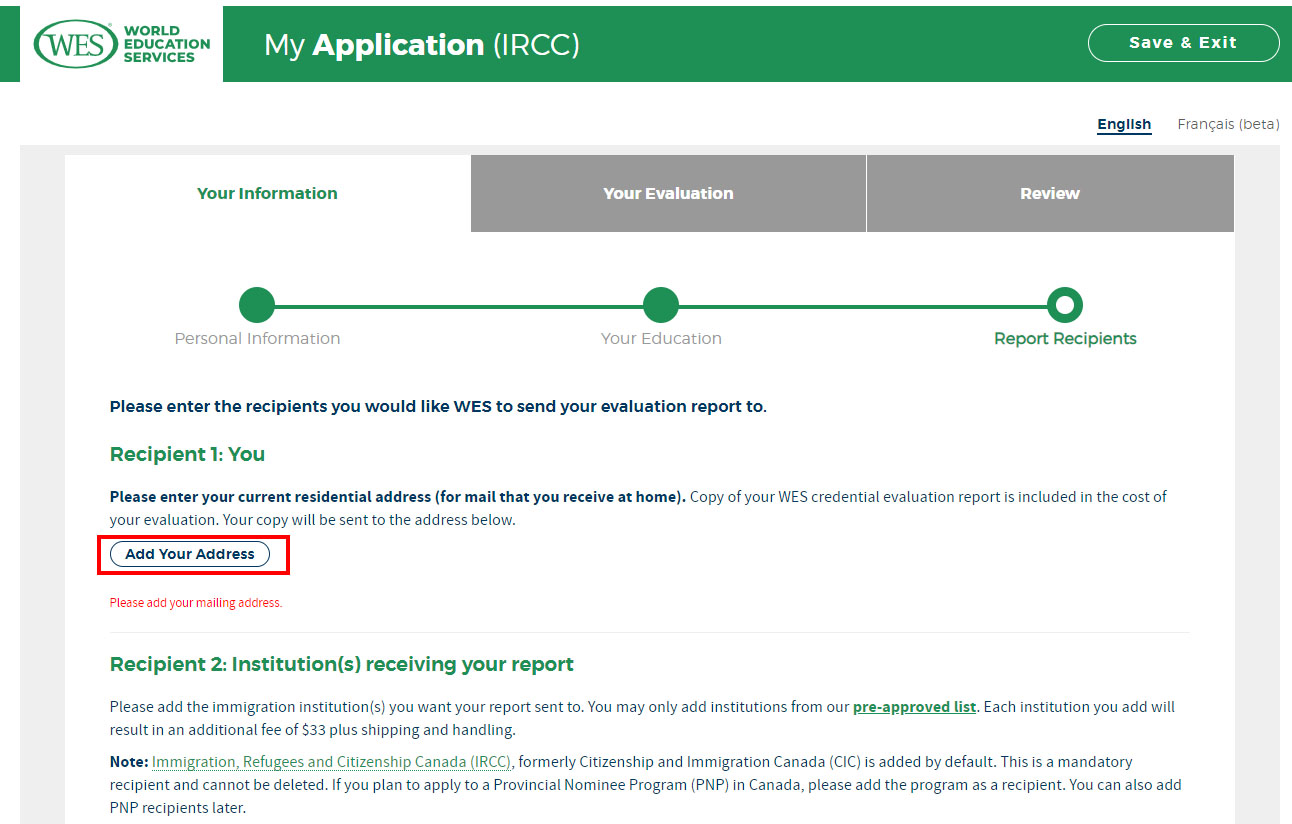Click the 'Please add your mailing address.' error text

click(x=196, y=603)
